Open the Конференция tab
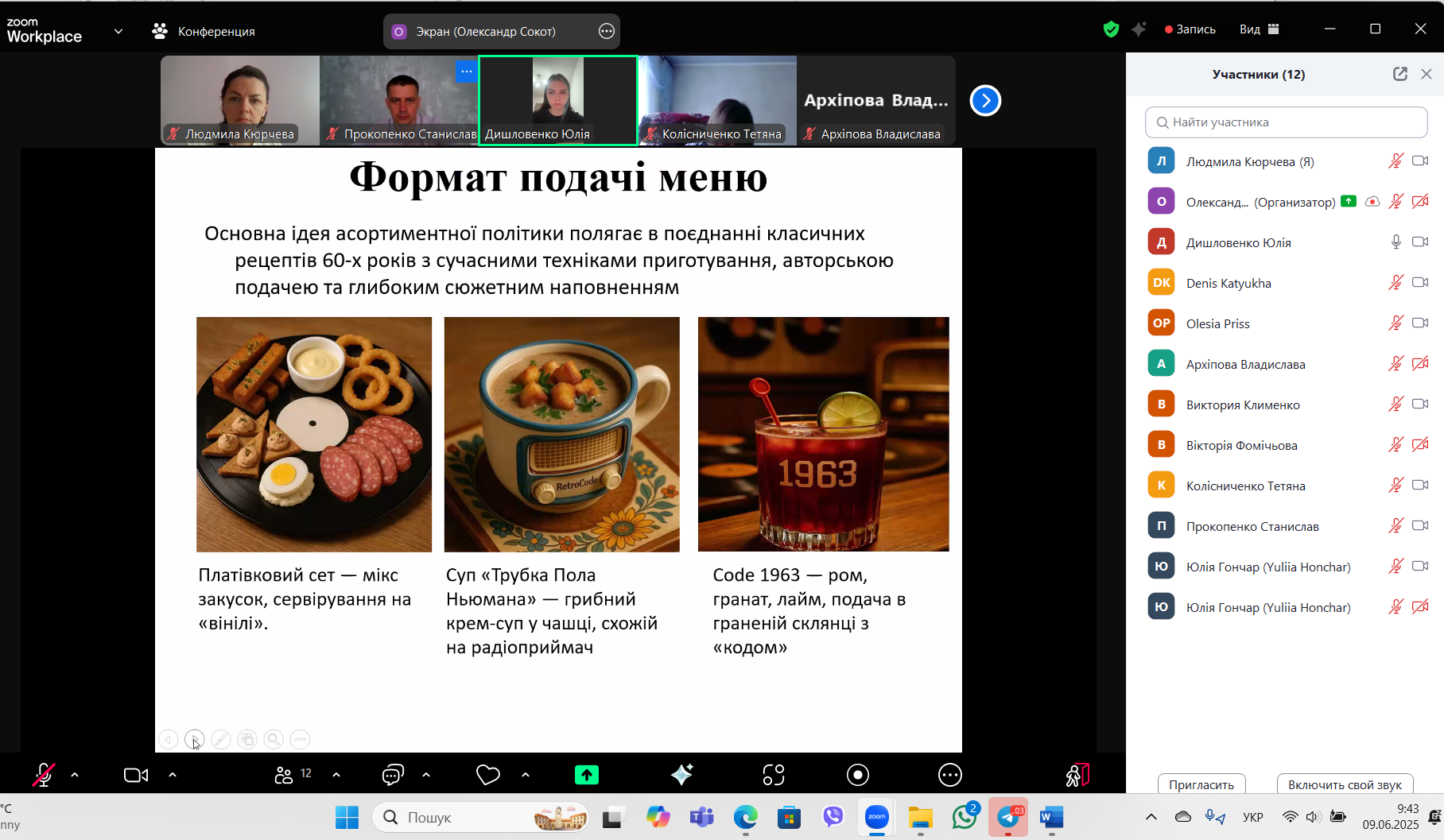1444x840 pixels. (204, 31)
